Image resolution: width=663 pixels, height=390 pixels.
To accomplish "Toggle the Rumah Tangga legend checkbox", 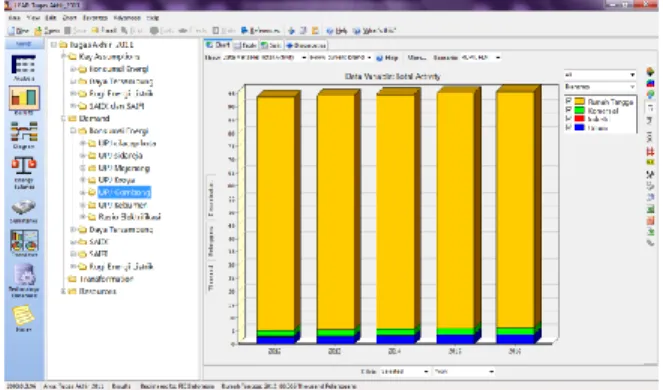I will (x=568, y=101).
